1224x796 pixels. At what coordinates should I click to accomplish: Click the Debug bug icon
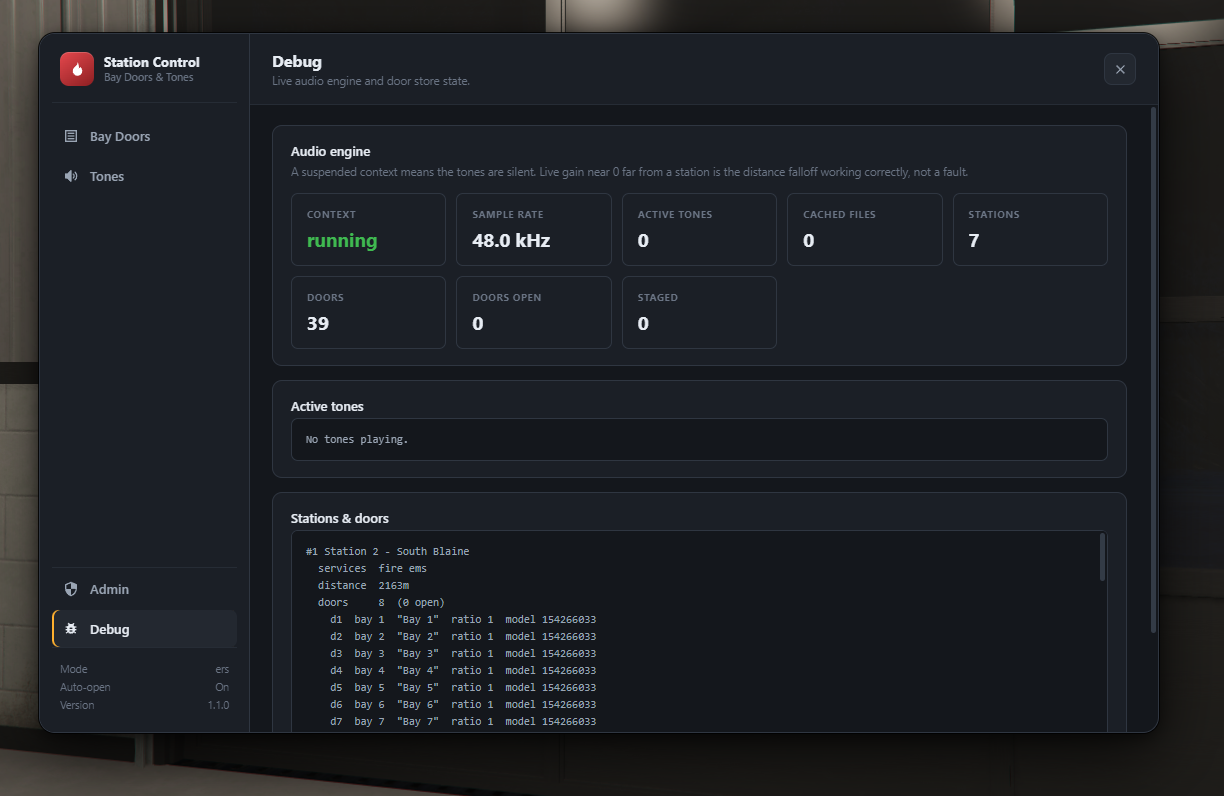click(x=71, y=629)
